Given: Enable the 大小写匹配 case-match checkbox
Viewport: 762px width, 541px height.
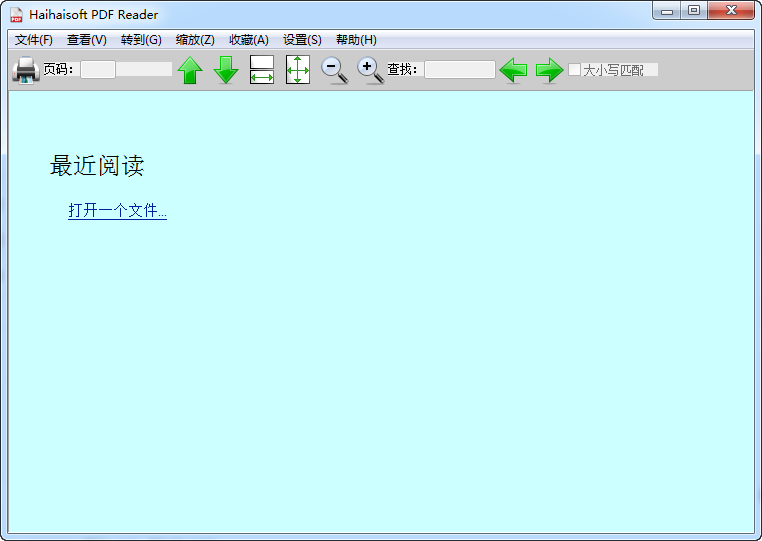Looking at the screenshot, I should [575, 70].
